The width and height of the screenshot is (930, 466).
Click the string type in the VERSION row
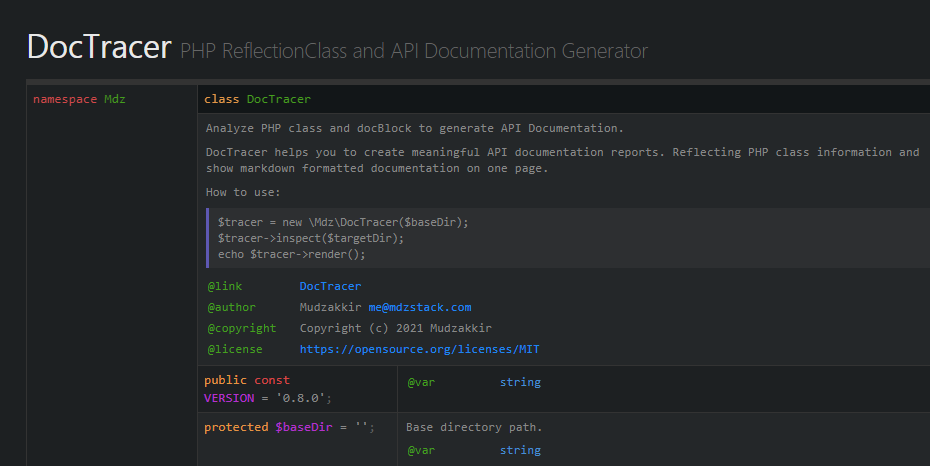coord(520,382)
